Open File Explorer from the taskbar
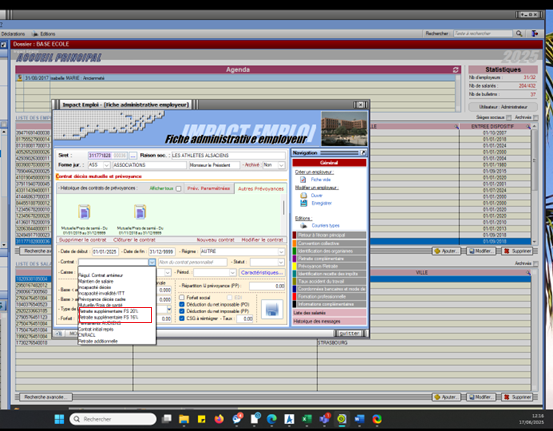Image resolution: width=553 pixels, height=431 pixels. click(184, 419)
